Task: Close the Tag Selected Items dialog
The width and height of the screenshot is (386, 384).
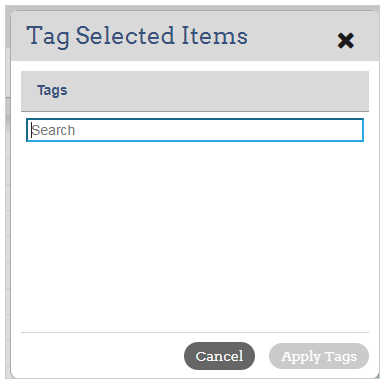Action: [x=345, y=41]
